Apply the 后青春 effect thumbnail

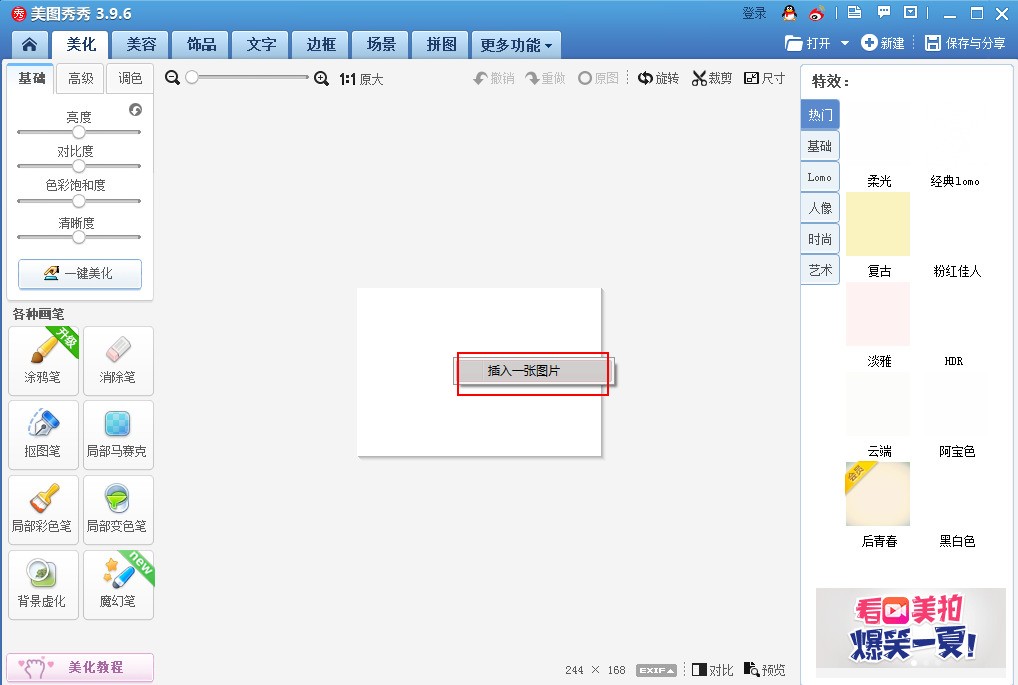pos(878,494)
